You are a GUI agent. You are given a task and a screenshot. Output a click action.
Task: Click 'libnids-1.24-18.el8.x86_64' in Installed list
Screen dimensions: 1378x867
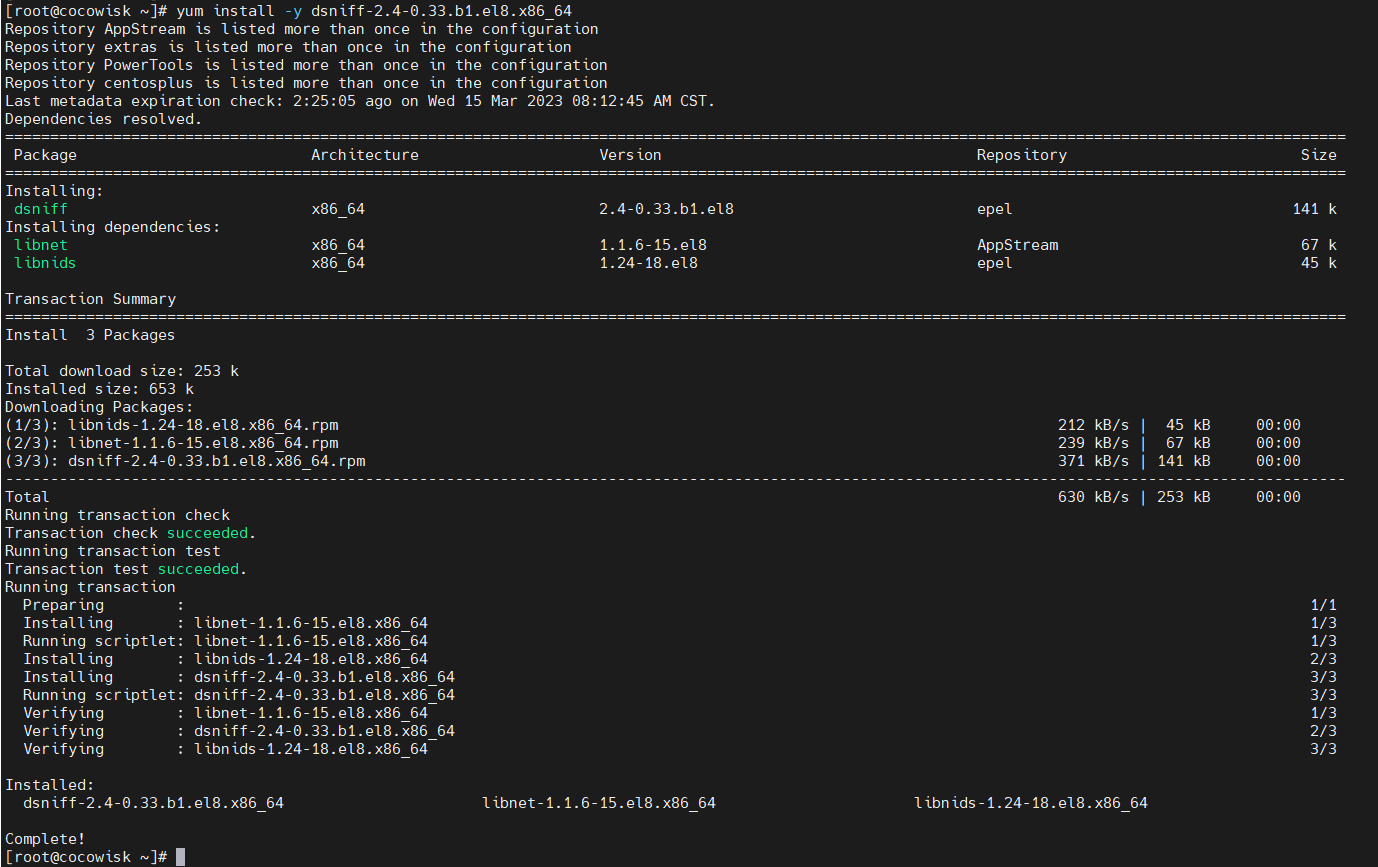(1031, 803)
